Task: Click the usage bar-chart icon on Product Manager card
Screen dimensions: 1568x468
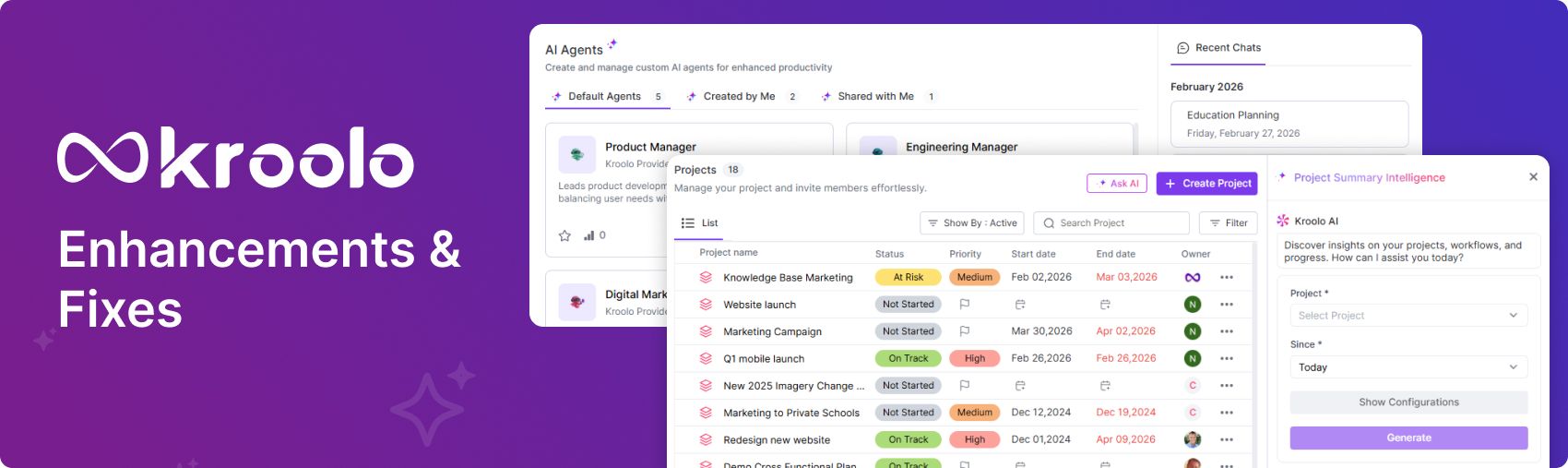Action: (x=589, y=235)
